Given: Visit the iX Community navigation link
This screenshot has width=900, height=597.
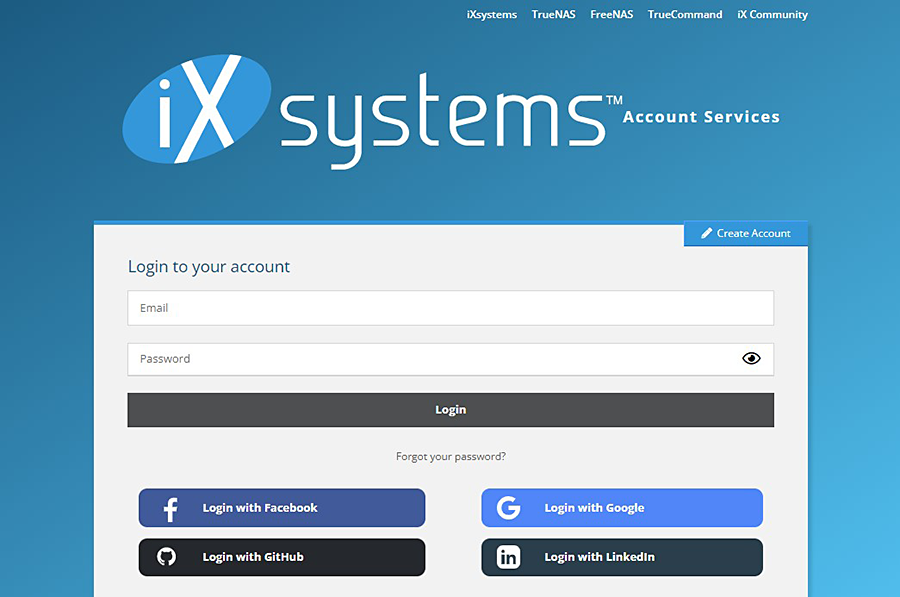Looking at the screenshot, I should pyautogui.click(x=772, y=15).
